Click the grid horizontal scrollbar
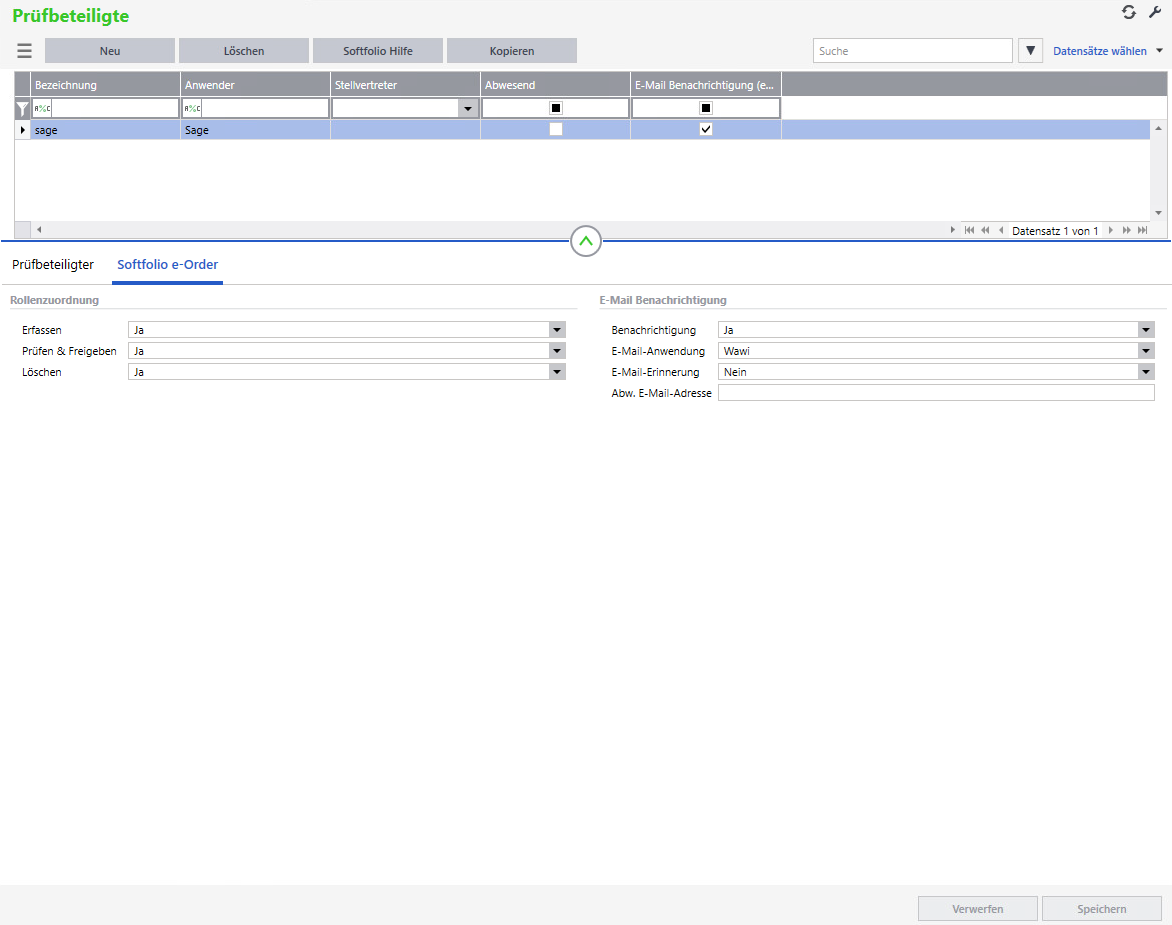Screen dimensions: 1172x925 click(490, 231)
